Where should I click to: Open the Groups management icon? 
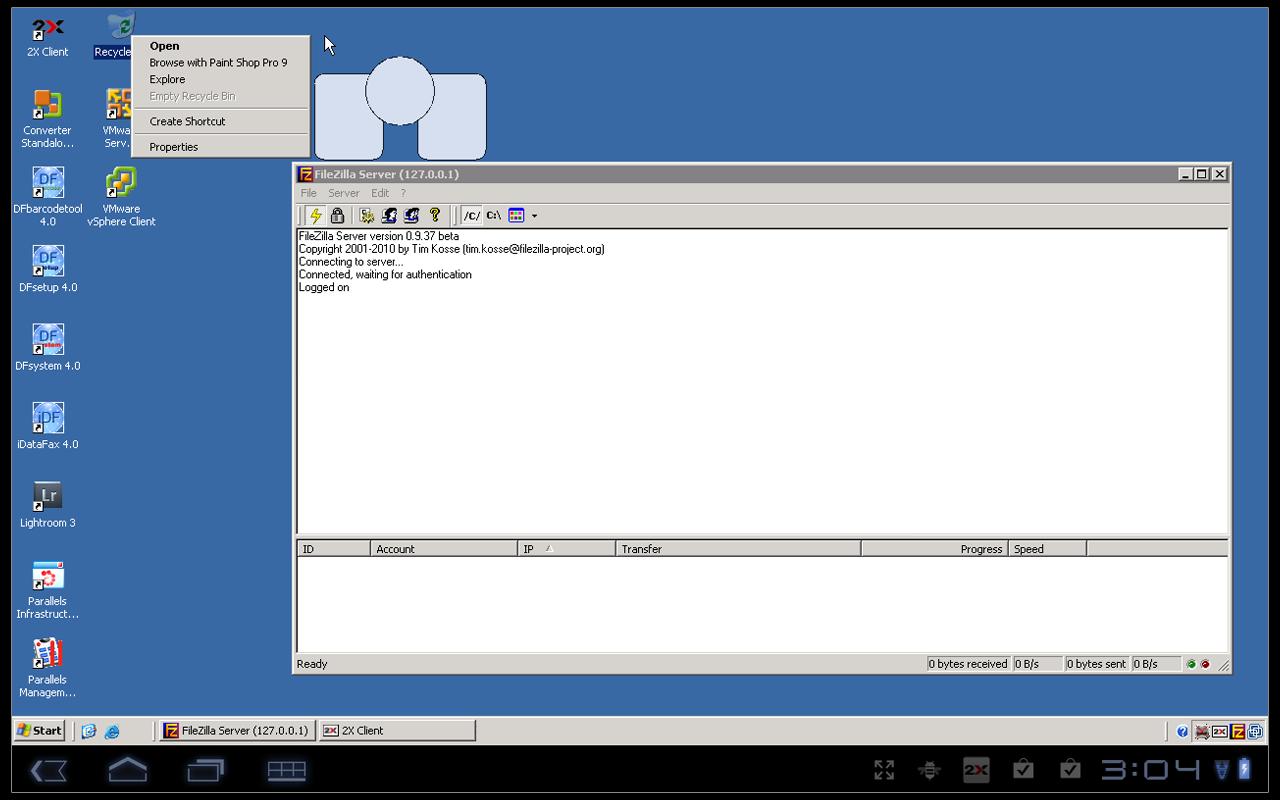(412, 215)
